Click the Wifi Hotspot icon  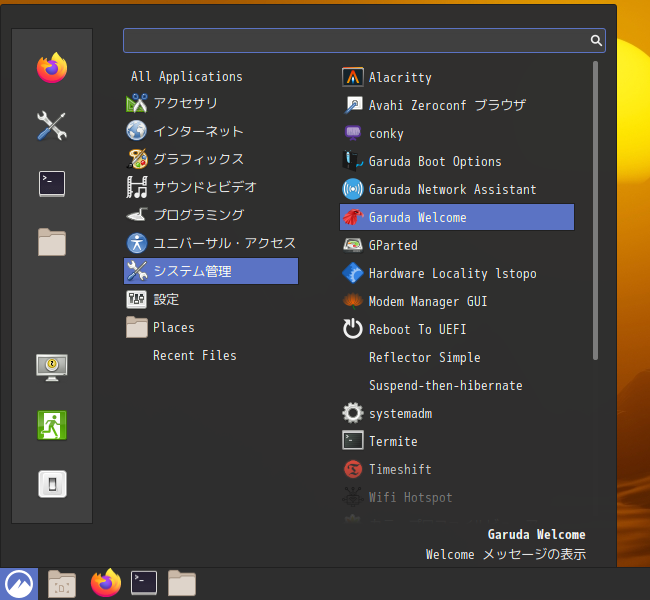click(353, 497)
